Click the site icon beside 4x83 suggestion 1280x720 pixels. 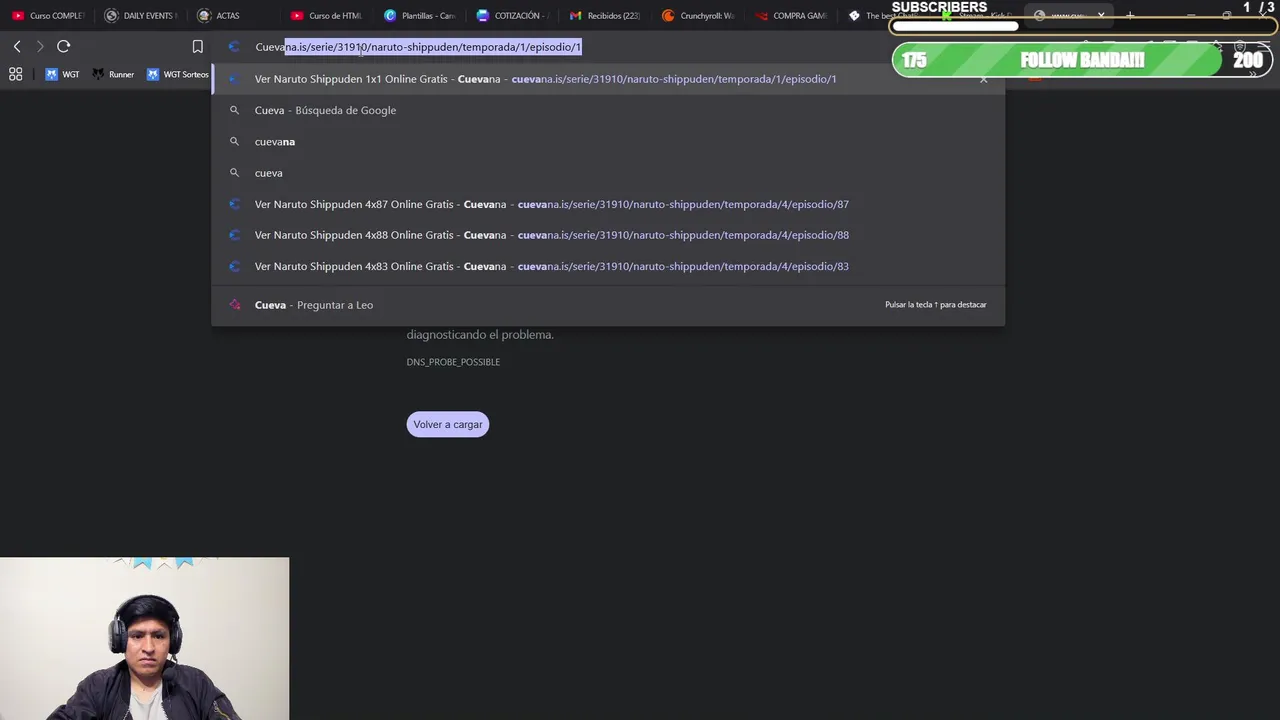point(235,266)
